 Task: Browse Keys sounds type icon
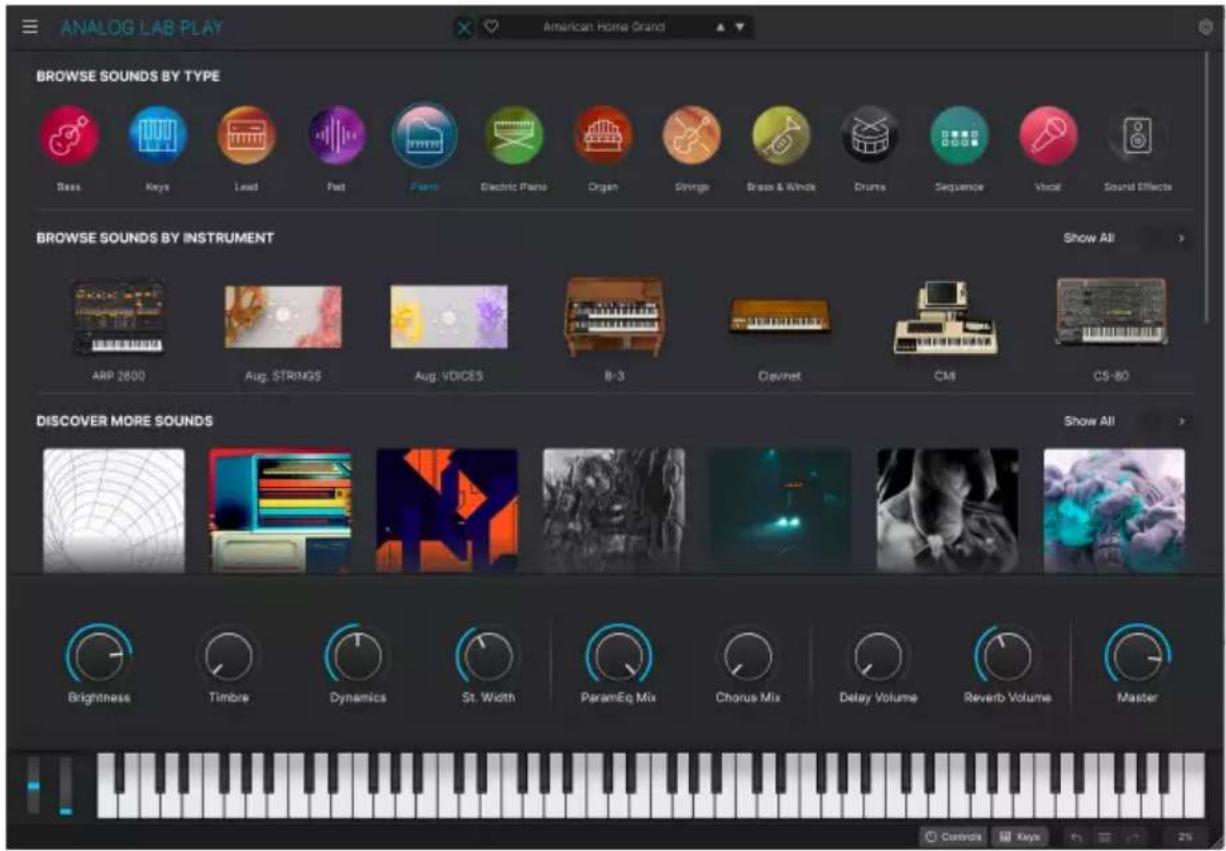(x=158, y=135)
